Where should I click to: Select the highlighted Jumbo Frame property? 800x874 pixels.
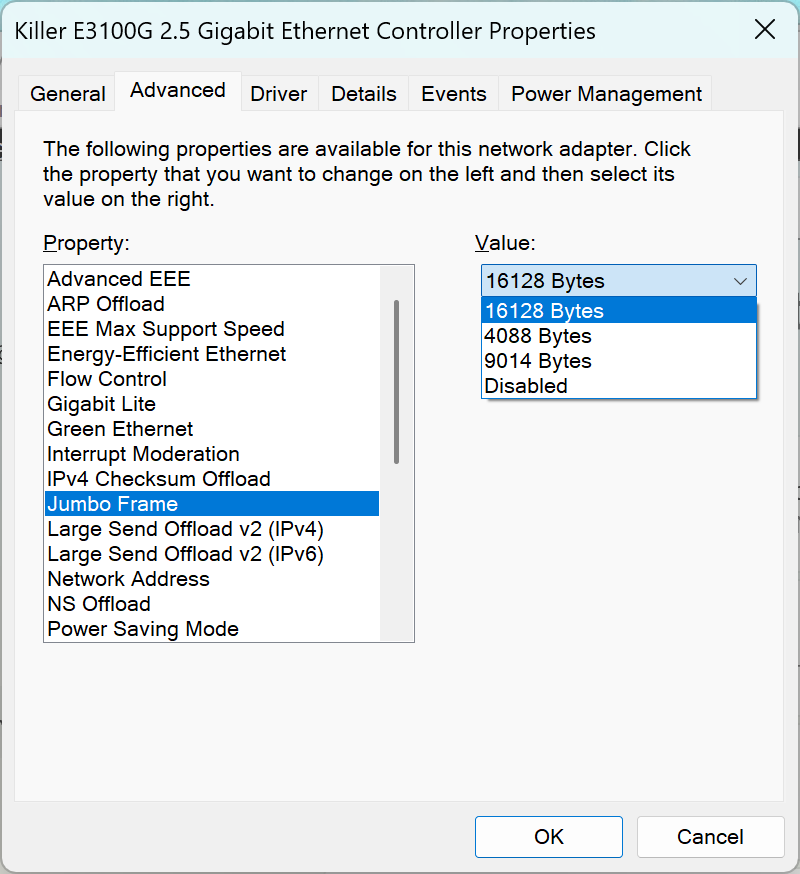click(212, 504)
